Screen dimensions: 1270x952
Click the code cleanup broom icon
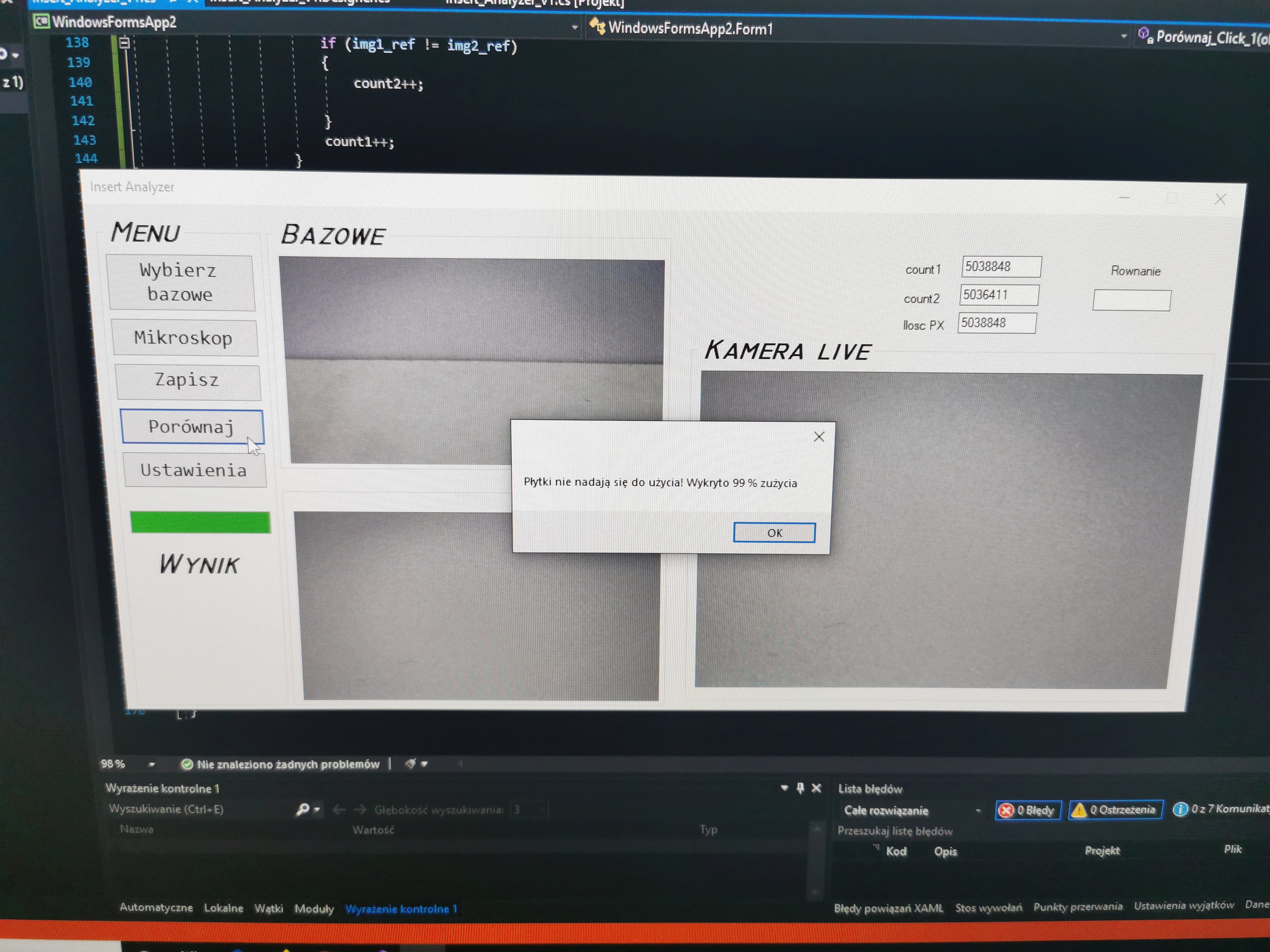(x=410, y=764)
